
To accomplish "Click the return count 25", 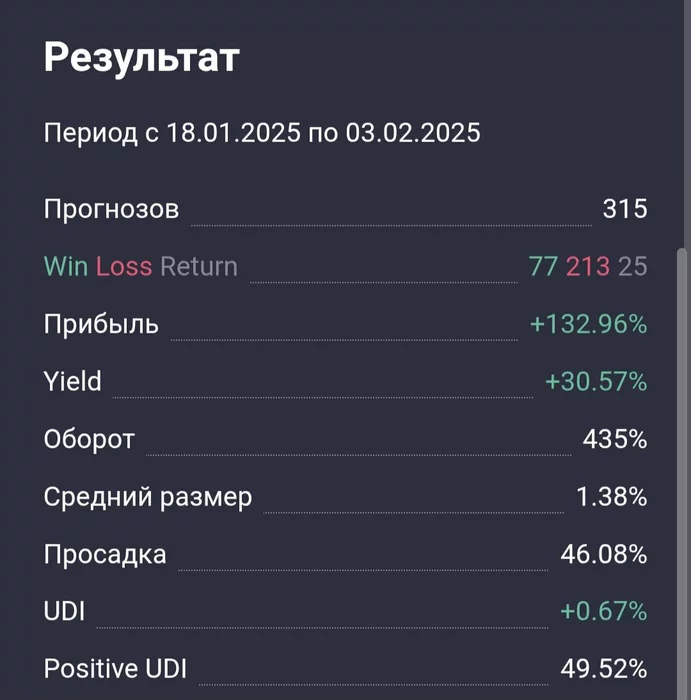I will click(x=633, y=267).
